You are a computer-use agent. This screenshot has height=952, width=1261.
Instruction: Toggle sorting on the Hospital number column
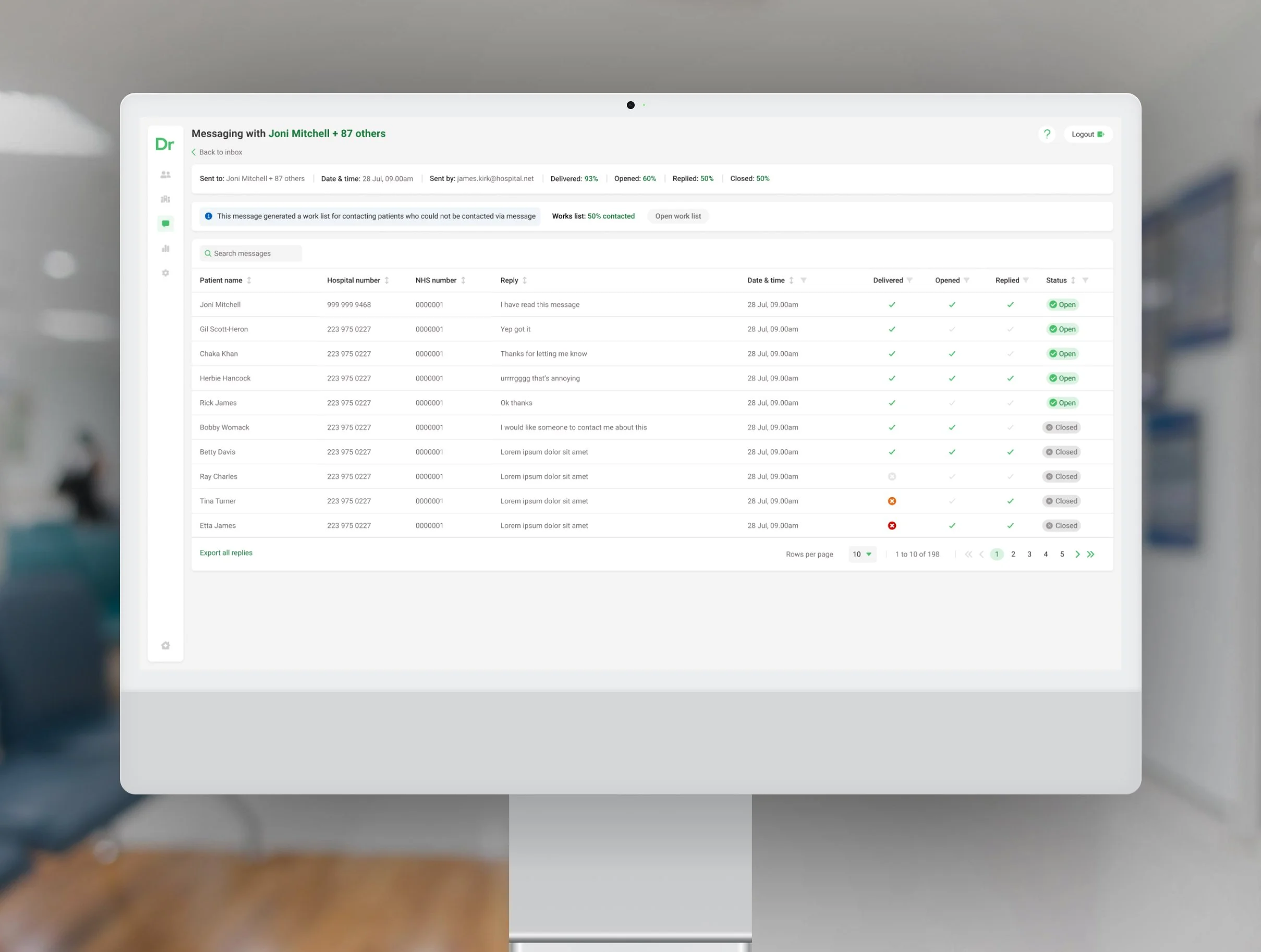(386, 280)
